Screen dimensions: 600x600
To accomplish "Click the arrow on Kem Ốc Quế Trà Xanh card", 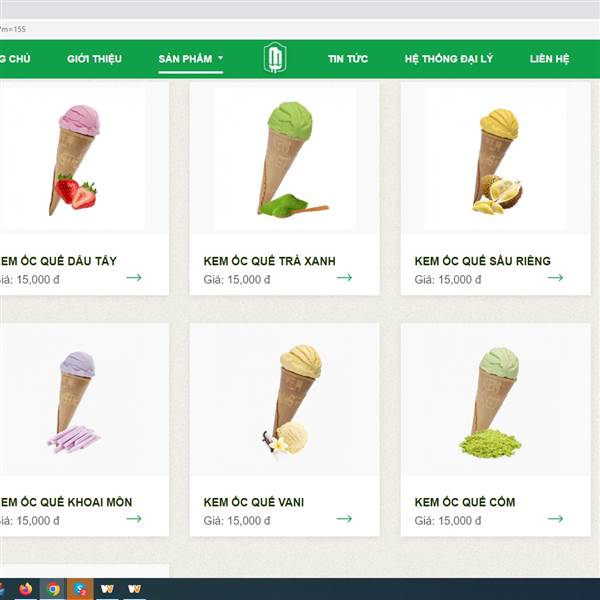I will pos(344,277).
